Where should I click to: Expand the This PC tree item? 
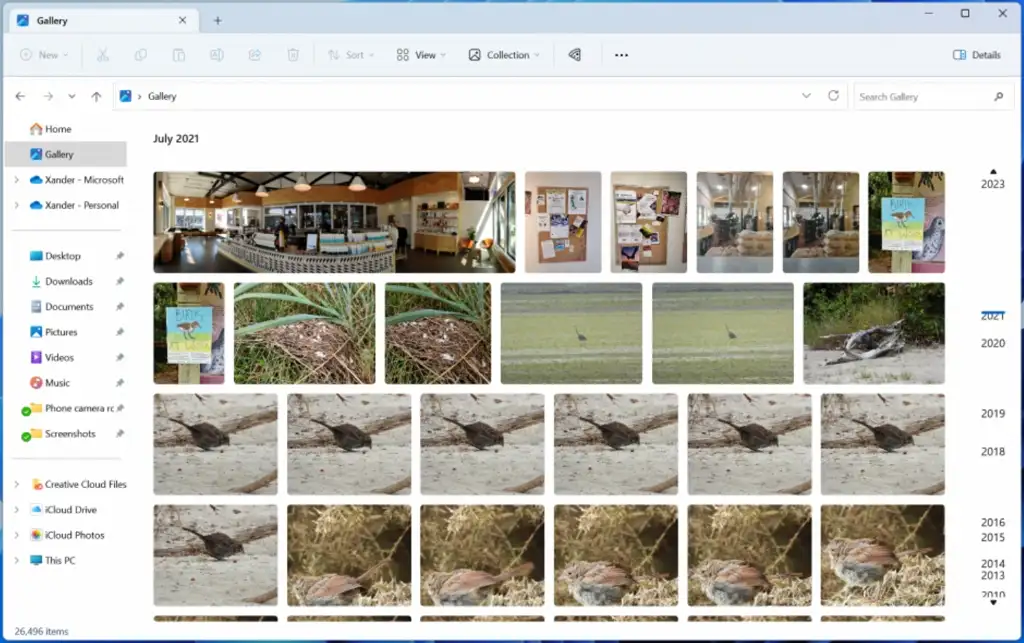click(x=15, y=560)
